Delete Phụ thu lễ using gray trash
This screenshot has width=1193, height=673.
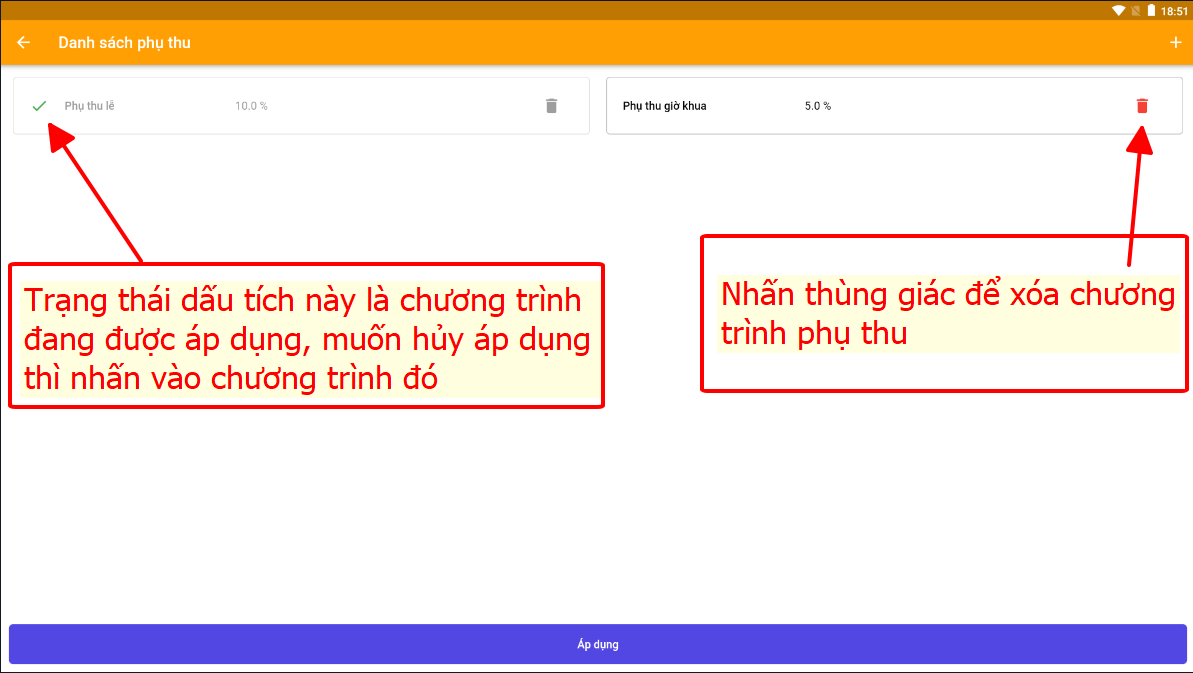[551, 106]
